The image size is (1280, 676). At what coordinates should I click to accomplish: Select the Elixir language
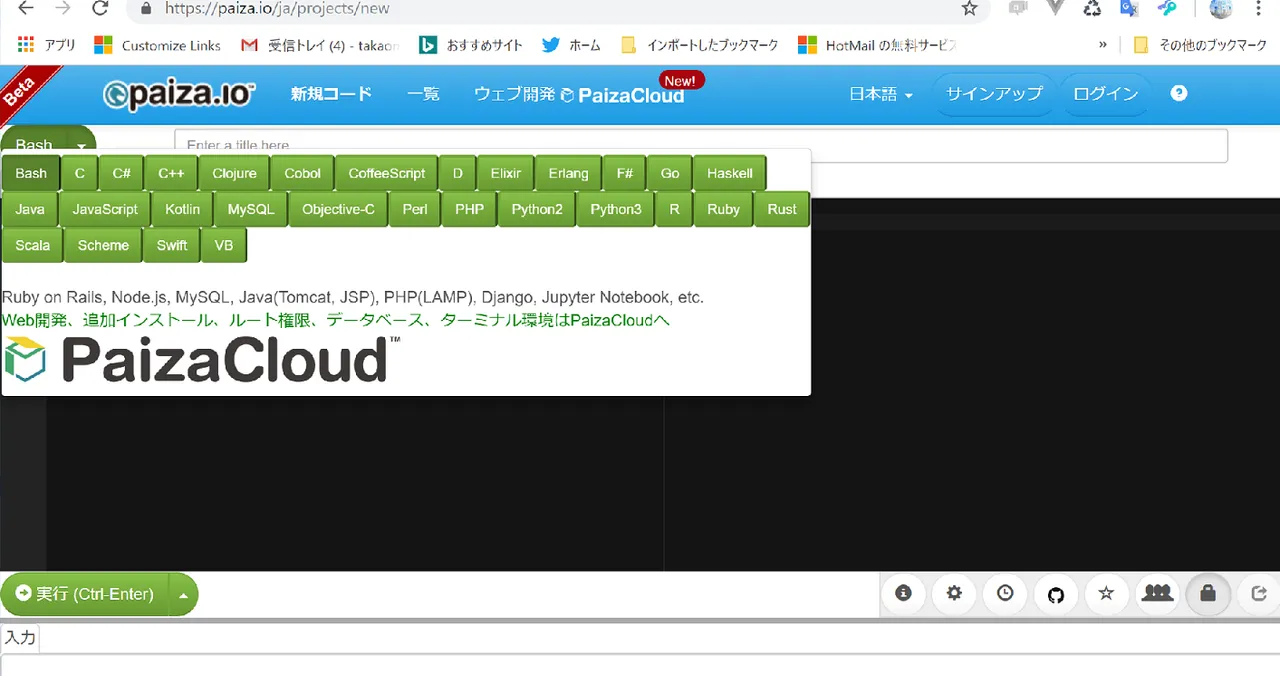(506, 173)
